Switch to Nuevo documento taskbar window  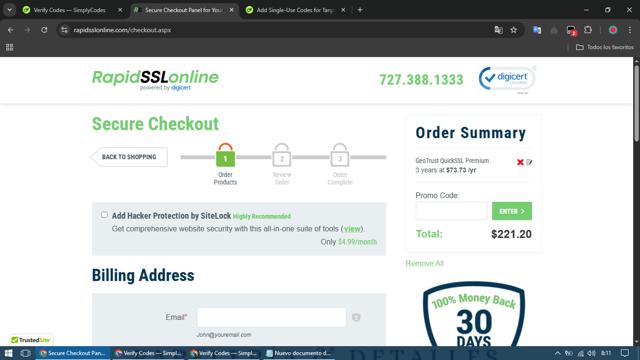click(299, 353)
